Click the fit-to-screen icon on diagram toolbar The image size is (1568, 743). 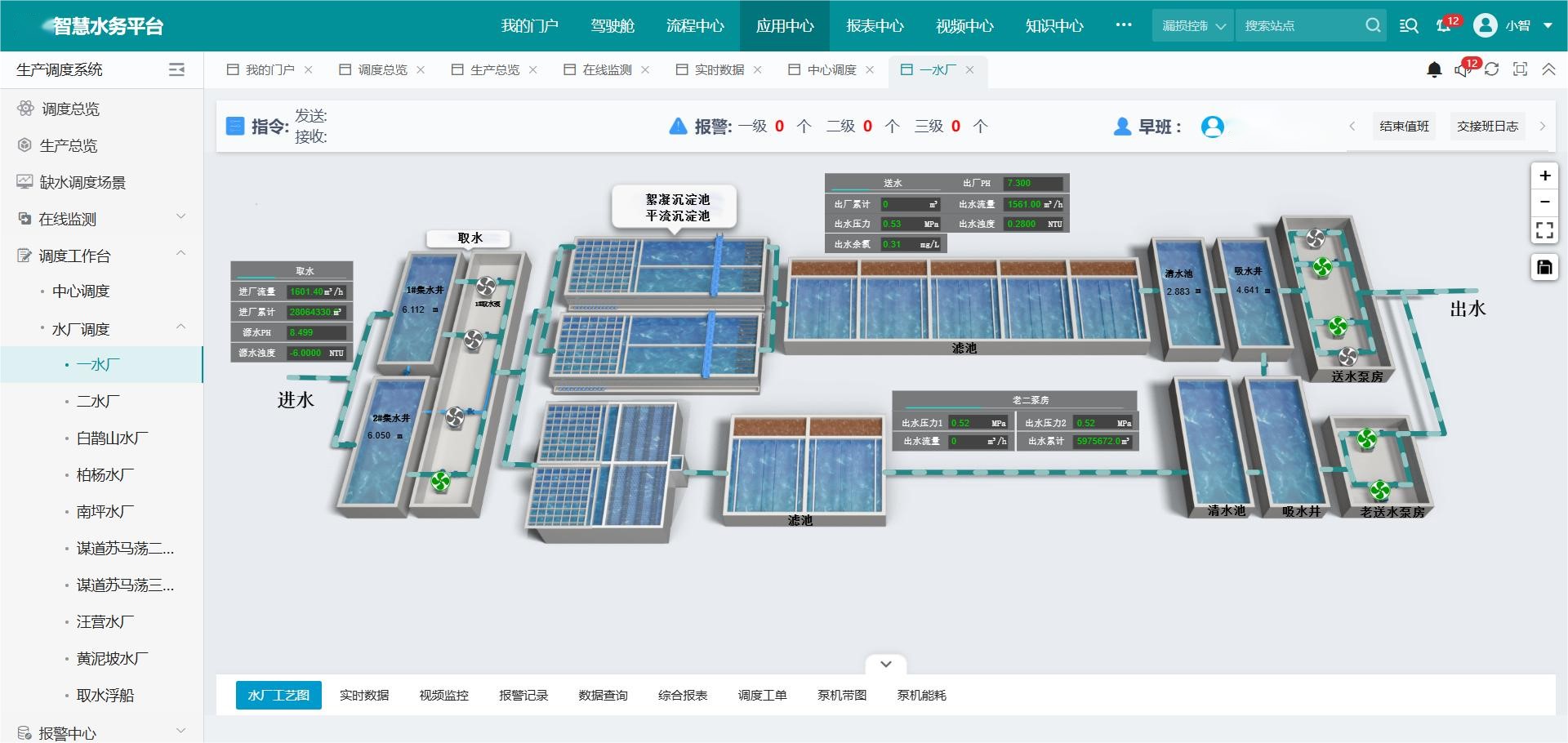point(1544,230)
